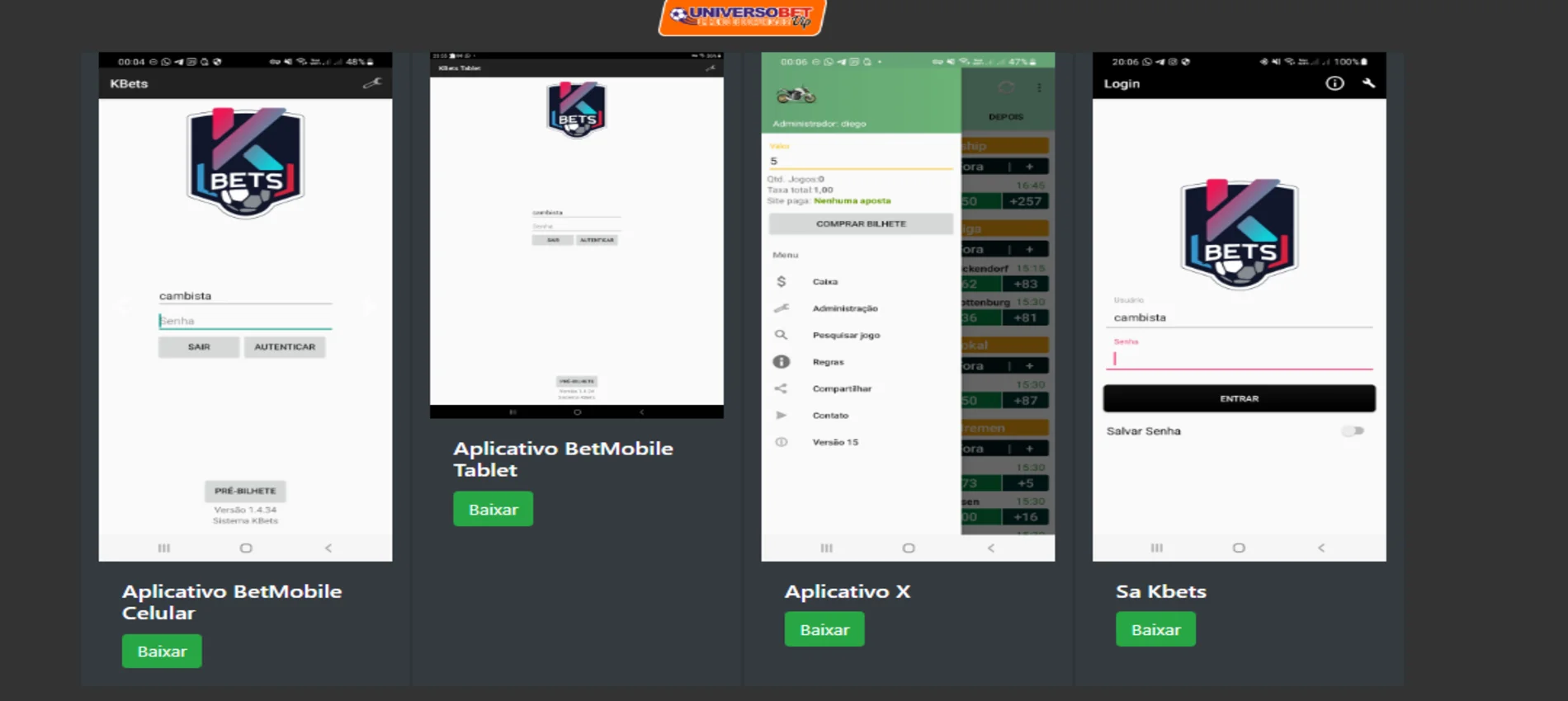This screenshot has height=701, width=1568.
Task: Click wrench icon in Login screenshot header
Action: point(1369,83)
